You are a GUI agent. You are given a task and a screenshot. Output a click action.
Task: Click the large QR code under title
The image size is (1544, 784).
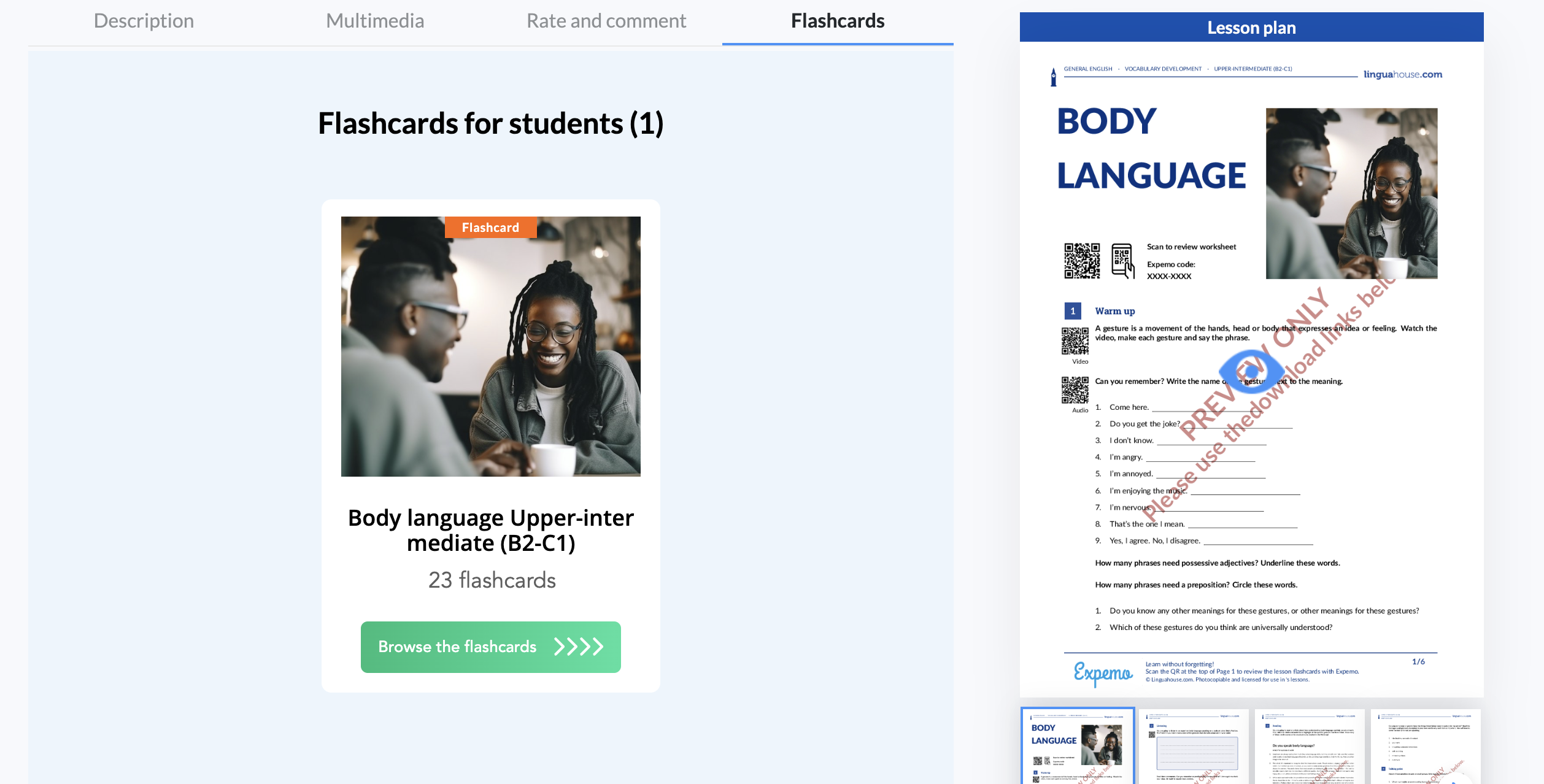pos(1082,261)
